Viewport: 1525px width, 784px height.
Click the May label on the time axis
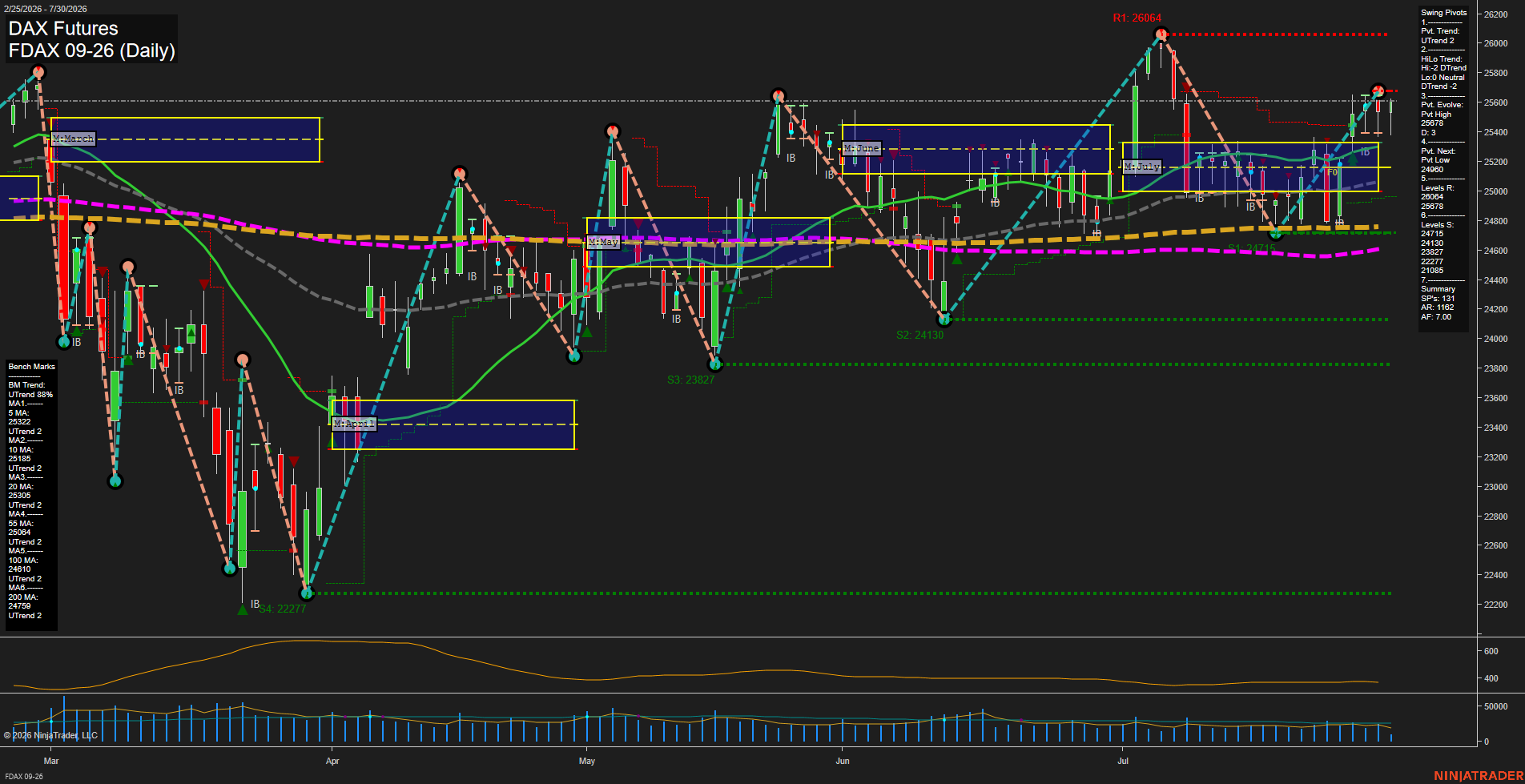point(587,761)
